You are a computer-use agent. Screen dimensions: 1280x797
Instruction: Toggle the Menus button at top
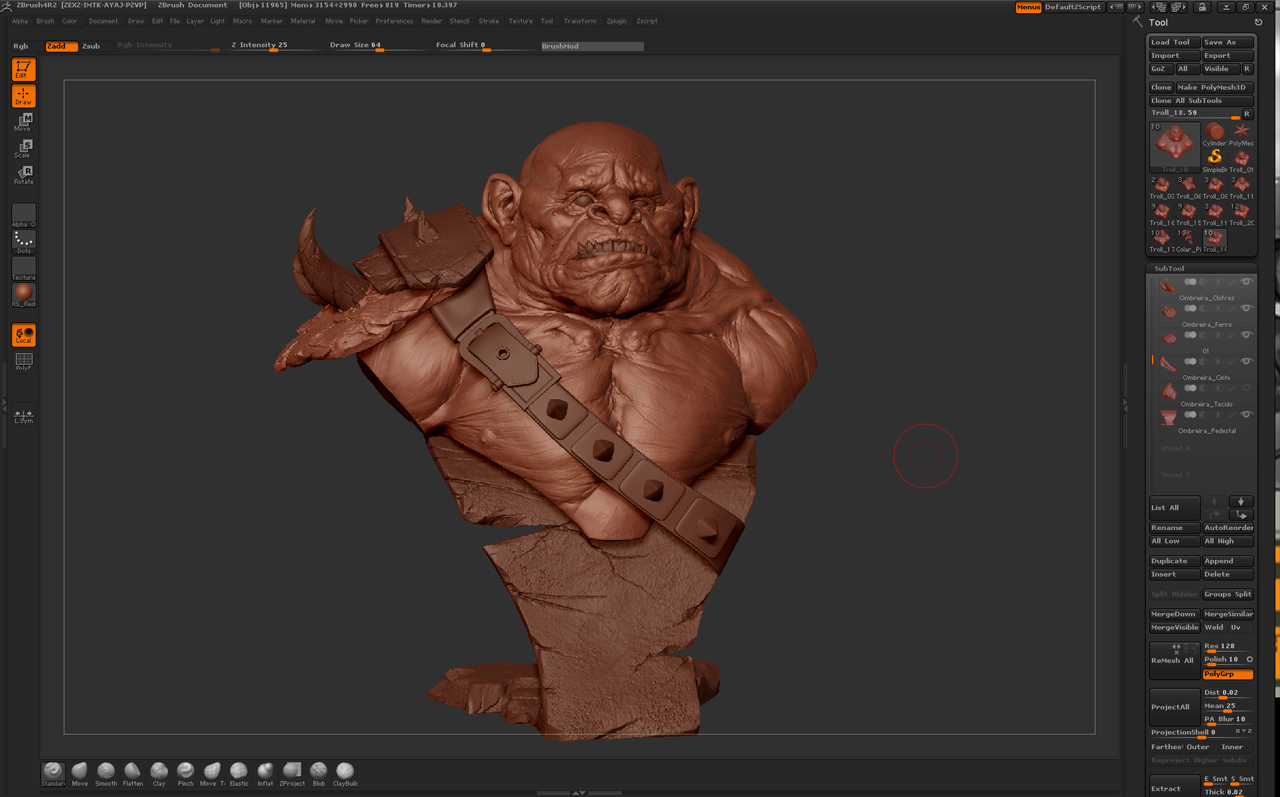tap(1028, 7)
